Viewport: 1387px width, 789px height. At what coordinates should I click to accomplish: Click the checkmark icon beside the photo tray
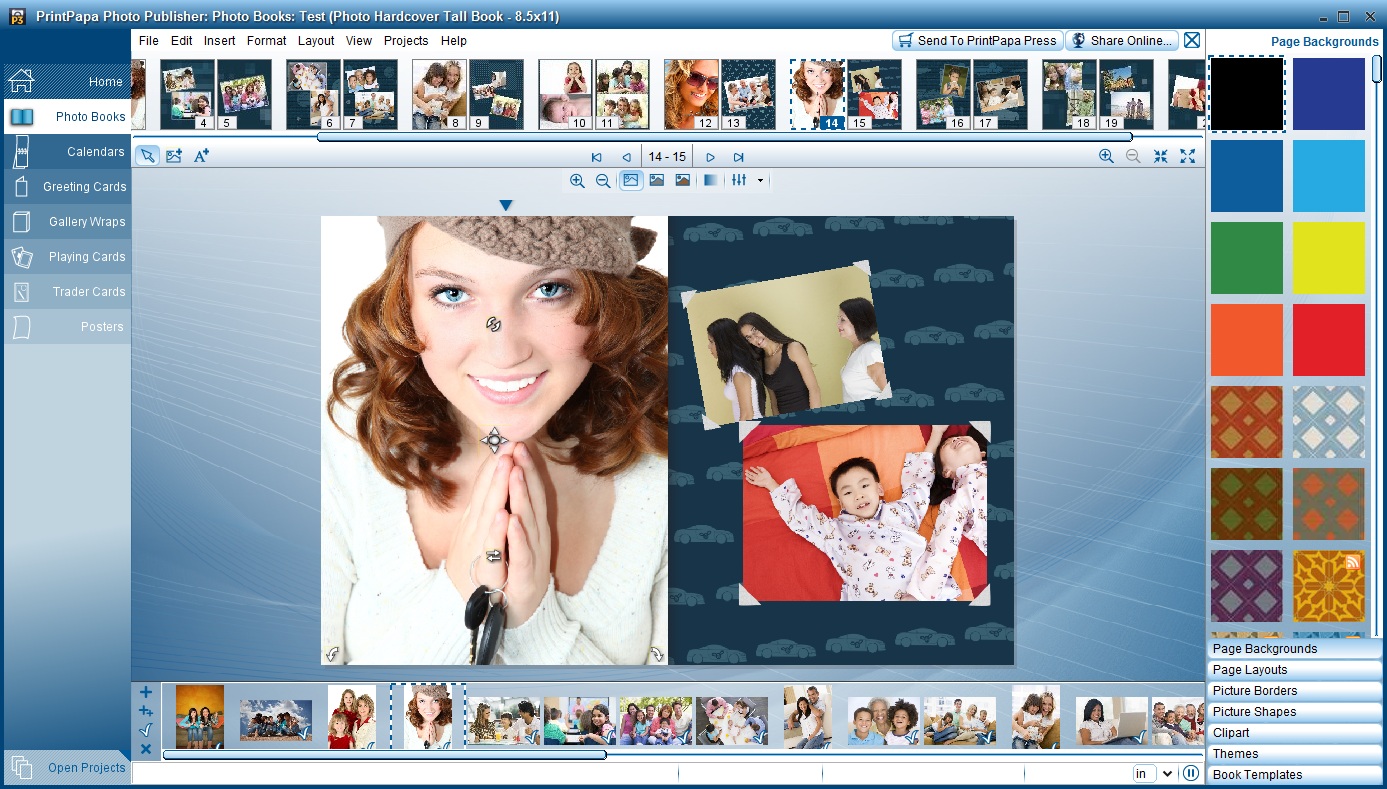tap(146, 730)
